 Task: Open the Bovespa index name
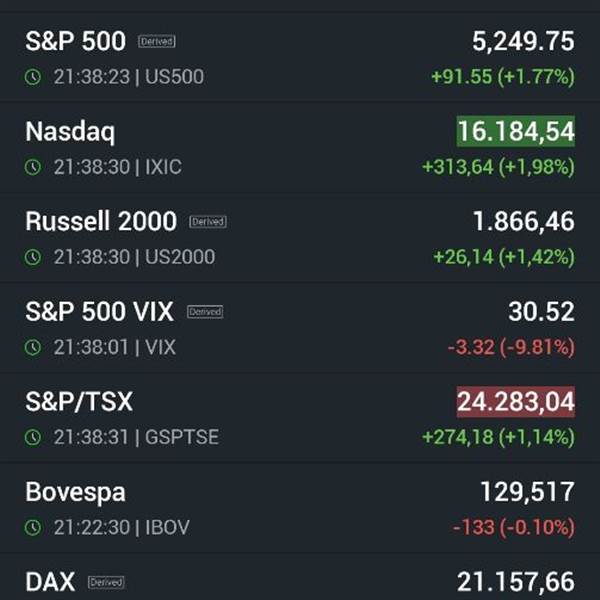coord(77,491)
